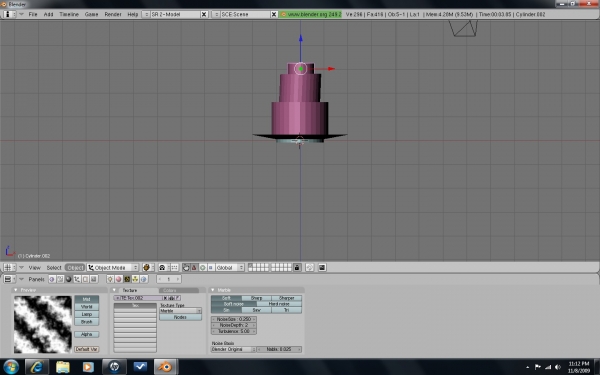Open the SCE:Scene selector
The height and width of the screenshot is (375, 600).
215,14
